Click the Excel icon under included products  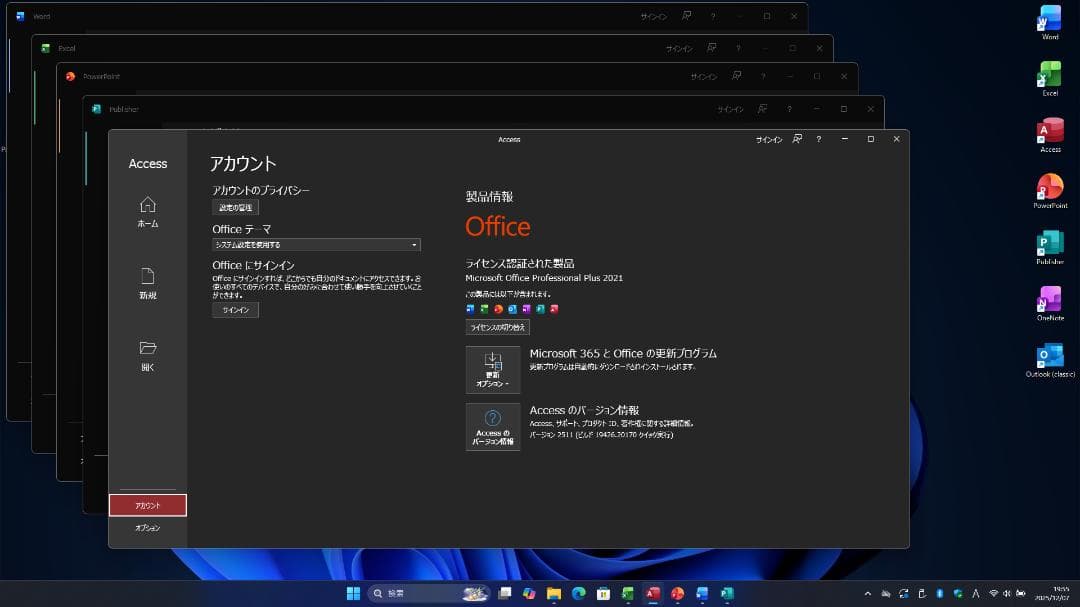[x=482, y=309]
